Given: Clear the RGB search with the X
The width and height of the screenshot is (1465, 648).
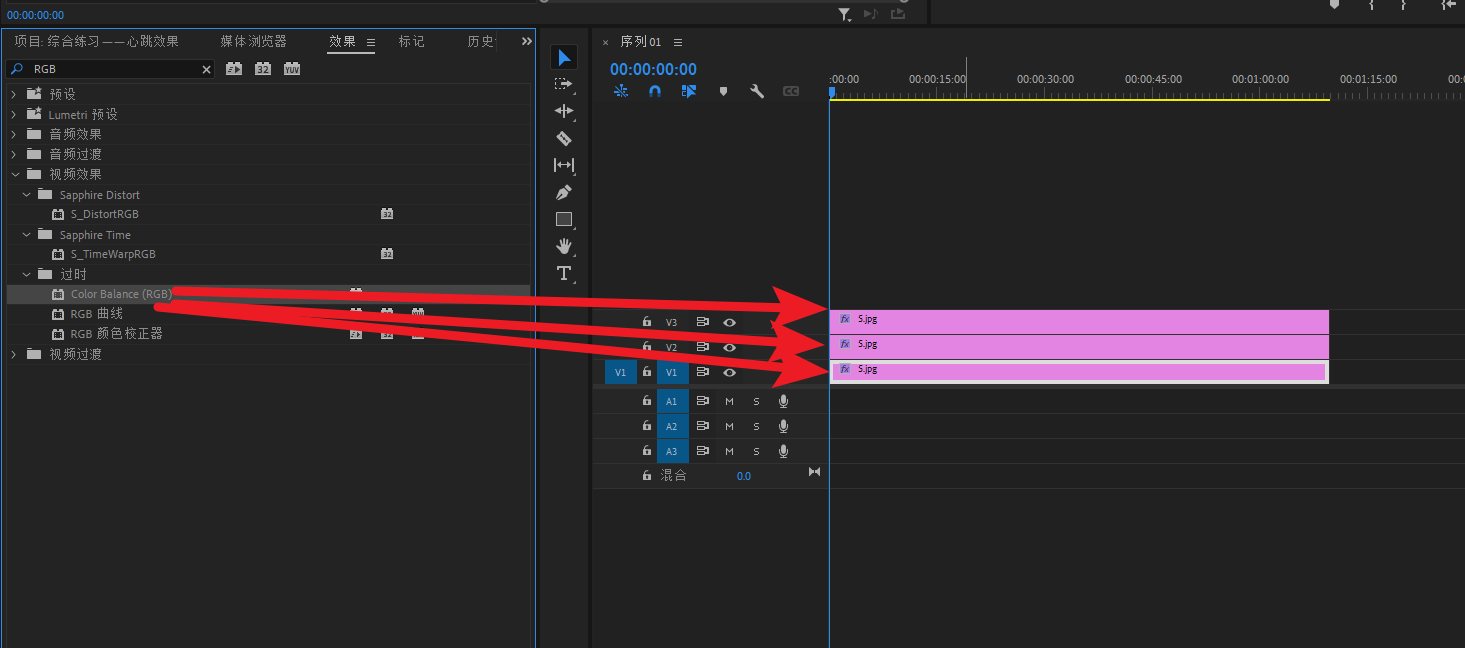Looking at the screenshot, I should [x=207, y=70].
